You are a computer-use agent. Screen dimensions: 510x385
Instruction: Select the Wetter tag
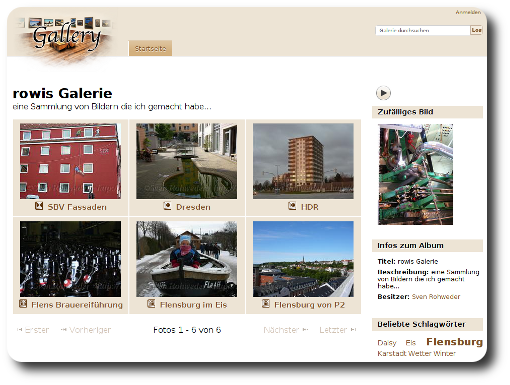click(420, 353)
